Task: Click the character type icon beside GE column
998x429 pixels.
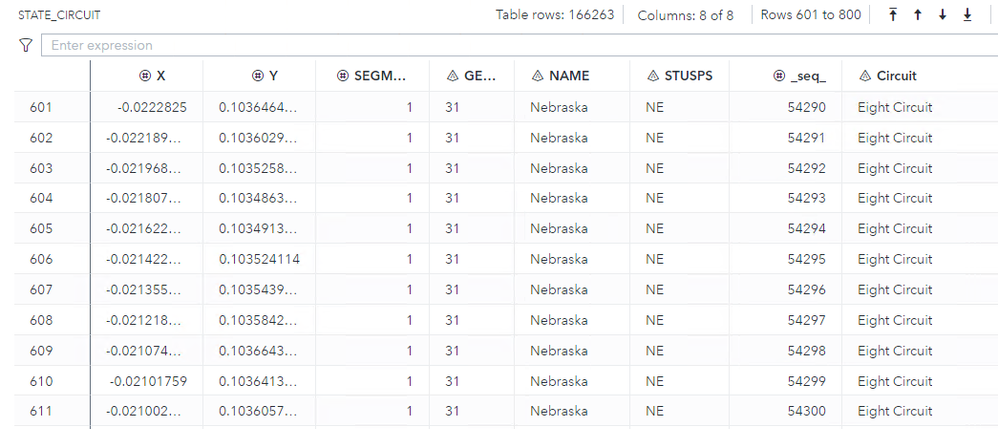Action: coord(453,76)
